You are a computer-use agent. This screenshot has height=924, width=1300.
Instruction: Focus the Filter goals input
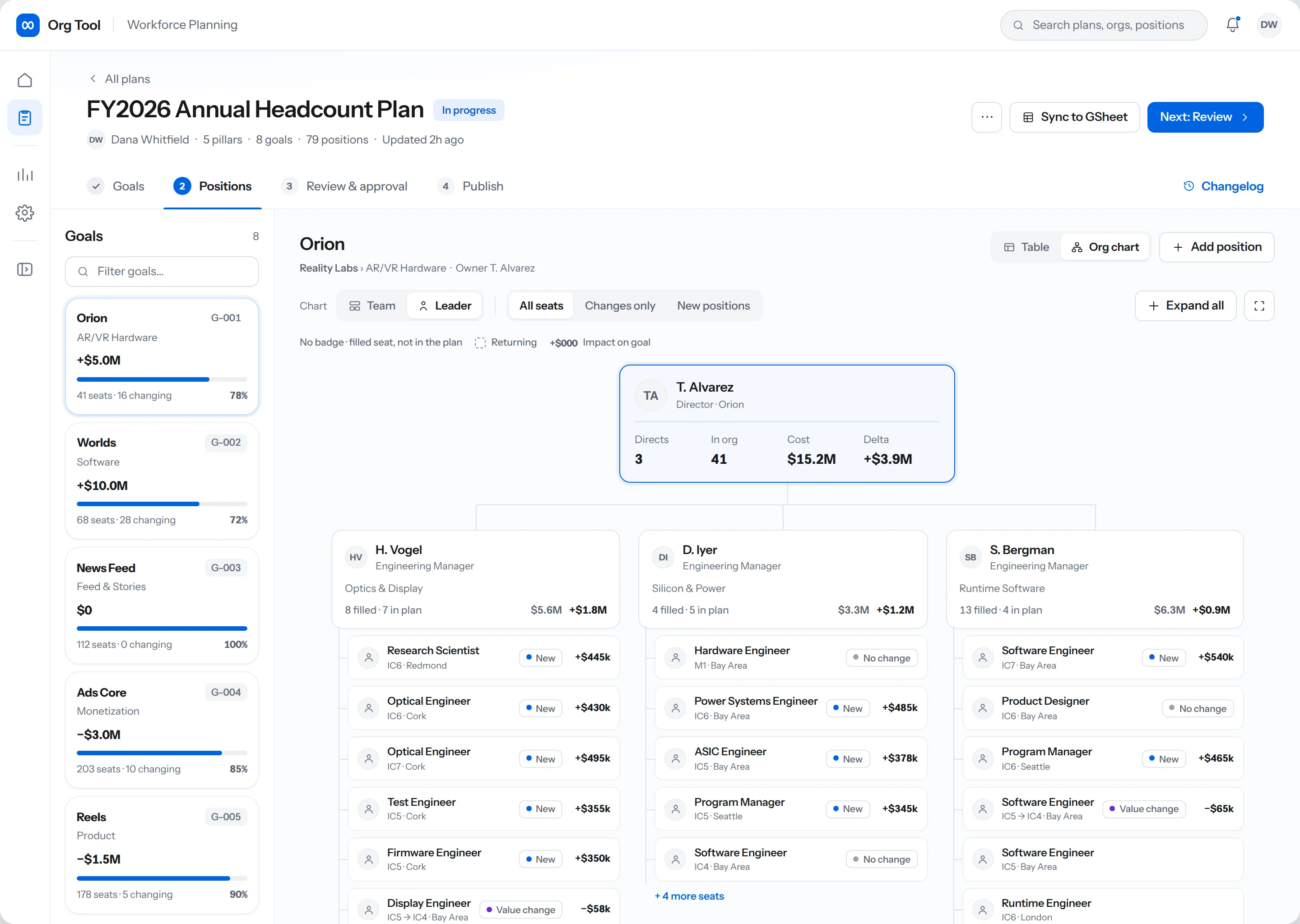(x=162, y=272)
